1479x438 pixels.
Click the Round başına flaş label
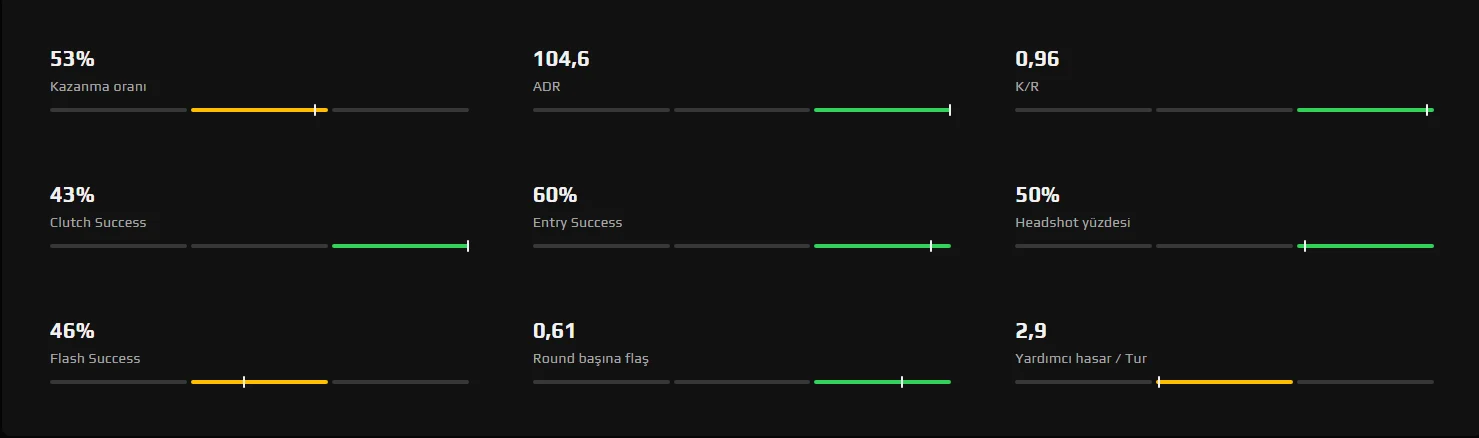(x=590, y=359)
